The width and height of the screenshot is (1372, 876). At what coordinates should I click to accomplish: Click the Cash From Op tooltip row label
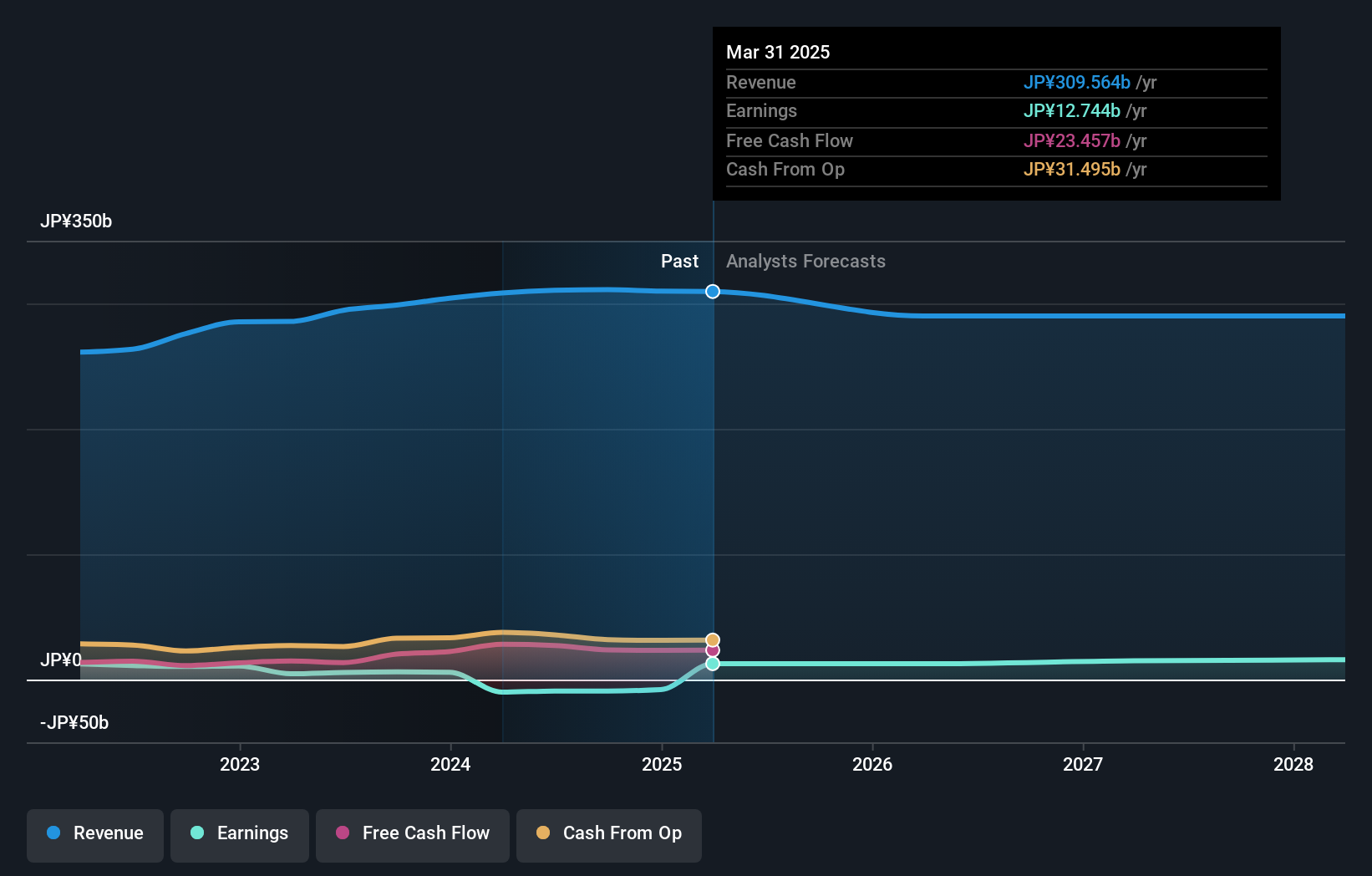tap(785, 170)
